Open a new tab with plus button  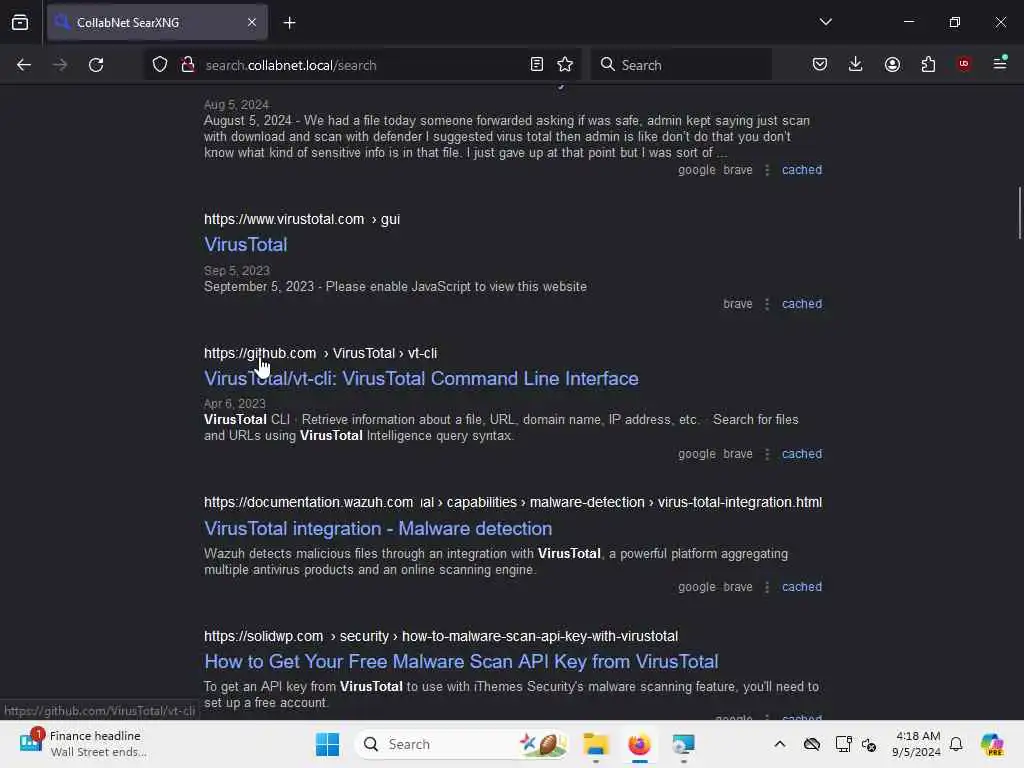289,23
